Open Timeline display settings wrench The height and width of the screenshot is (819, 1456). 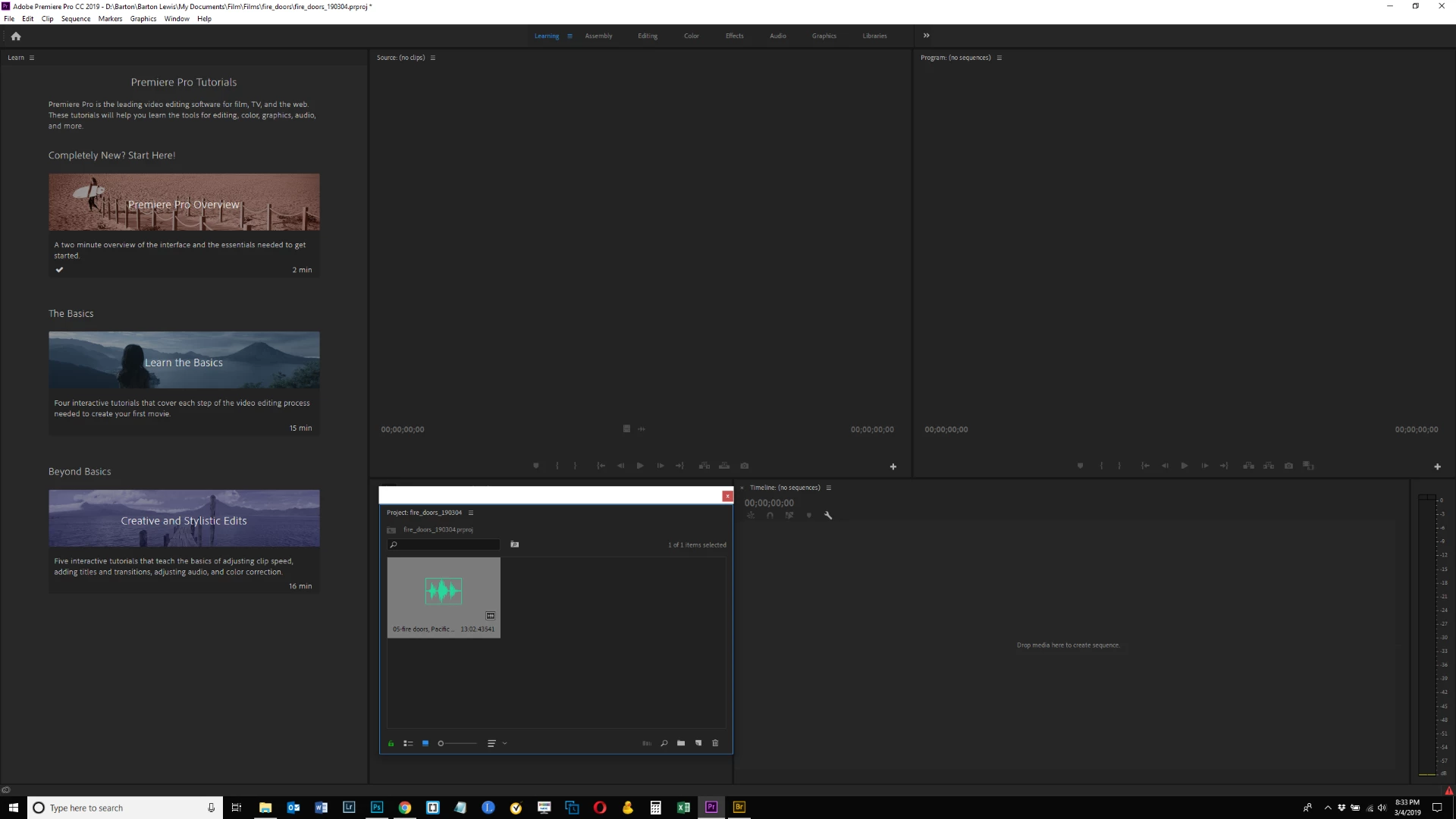828,516
